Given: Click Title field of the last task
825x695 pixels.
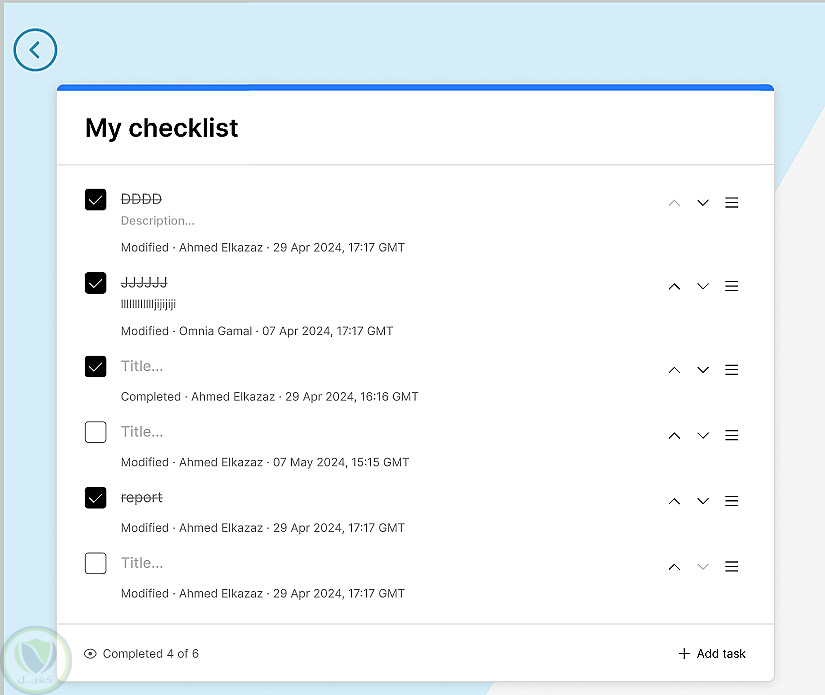Looking at the screenshot, I should pos(142,563).
